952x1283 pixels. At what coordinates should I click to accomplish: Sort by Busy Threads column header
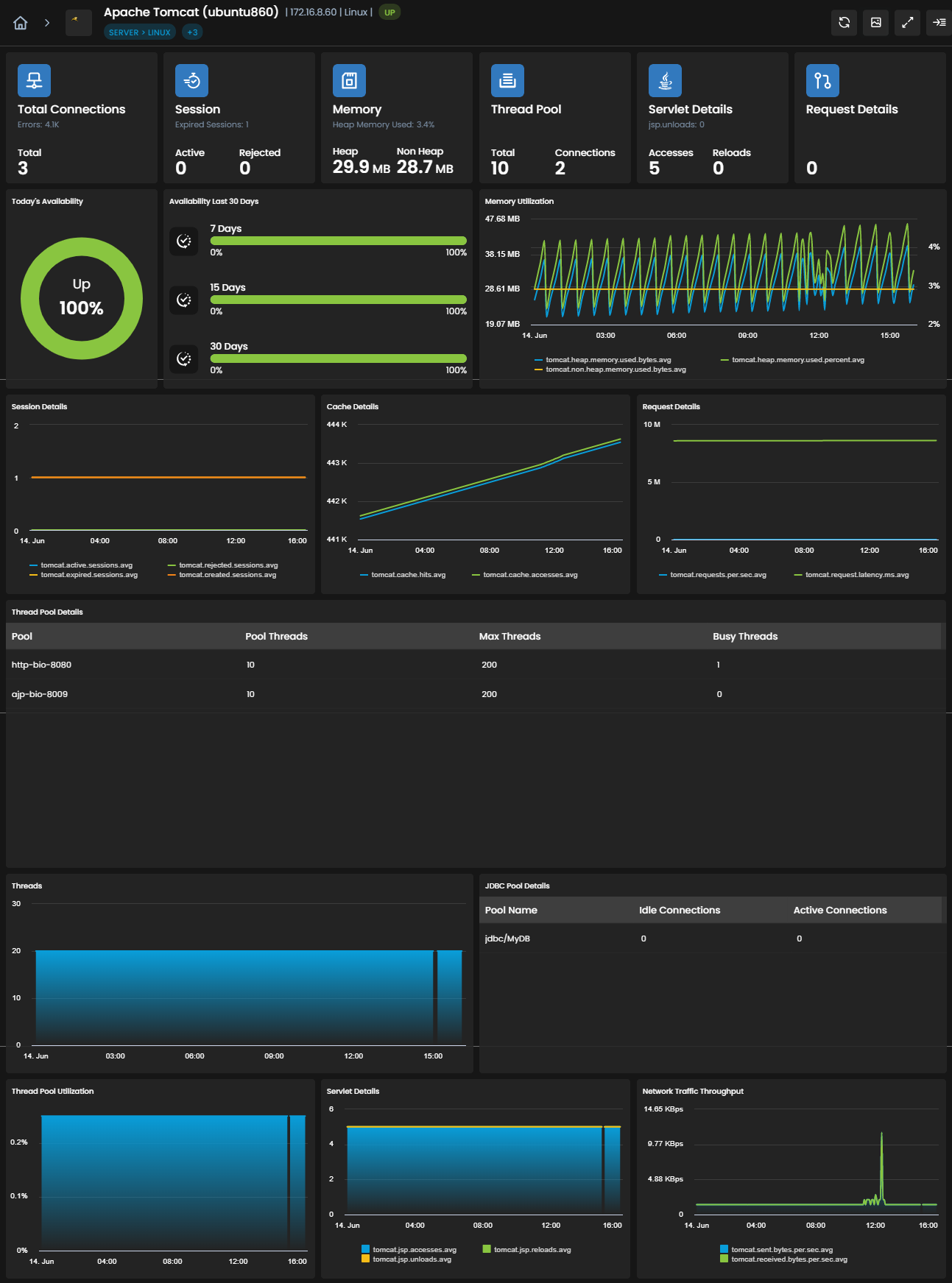tap(745, 636)
